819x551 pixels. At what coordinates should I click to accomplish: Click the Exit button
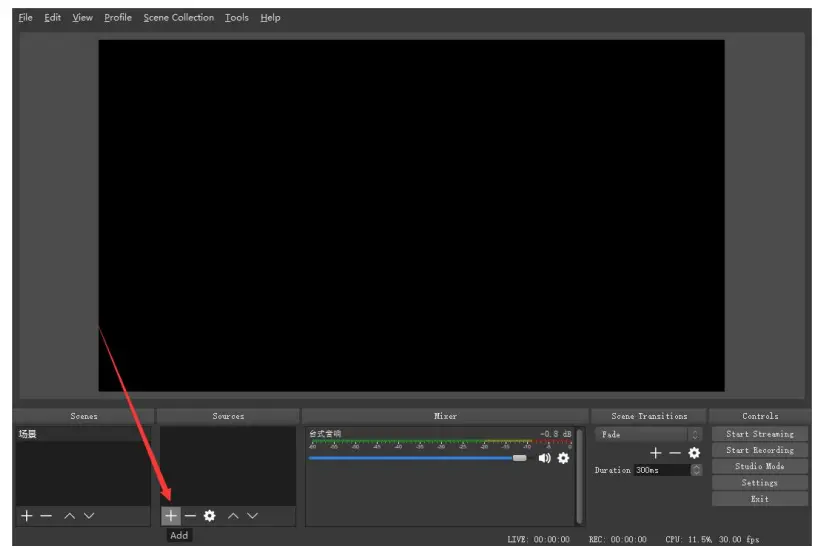[x=759, y=499]
